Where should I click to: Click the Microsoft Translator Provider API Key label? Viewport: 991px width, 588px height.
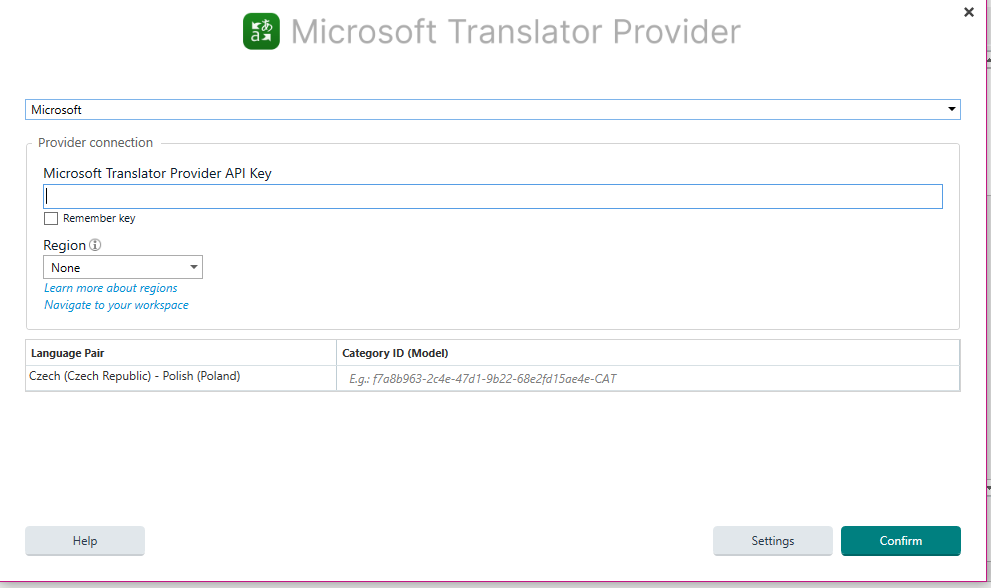coord(157,173)
